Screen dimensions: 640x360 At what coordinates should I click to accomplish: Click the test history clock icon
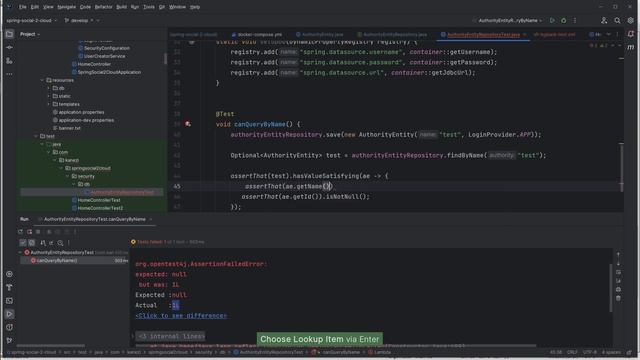(60, 243)
